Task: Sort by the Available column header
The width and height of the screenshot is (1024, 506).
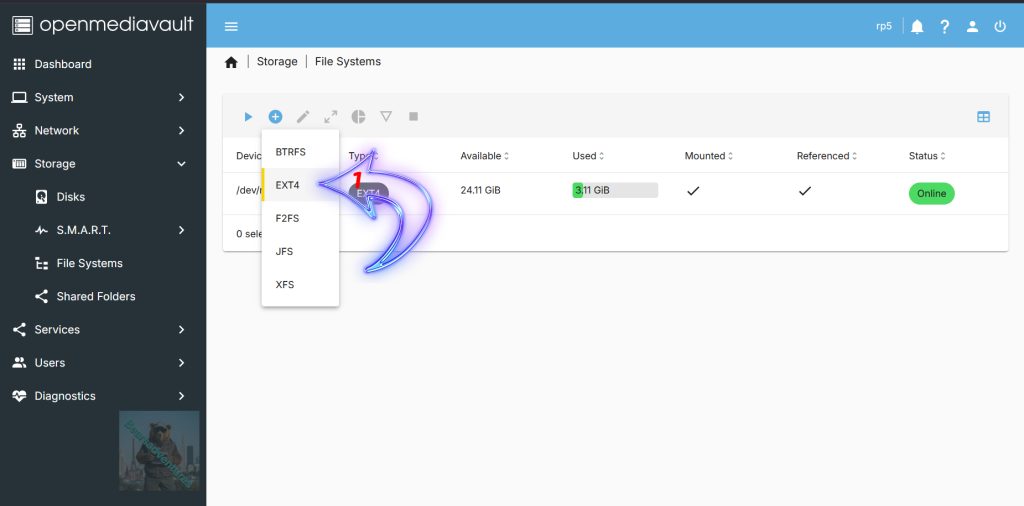Action: pyautogui.click(x=485, y=156)
